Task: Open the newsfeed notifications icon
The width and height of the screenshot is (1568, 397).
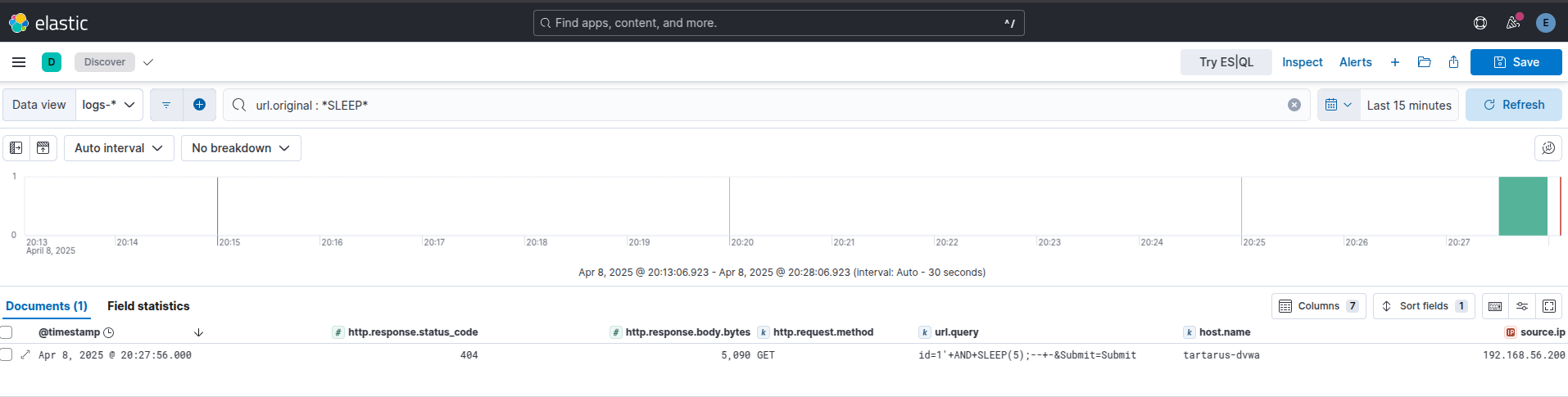Action: 1513,23
